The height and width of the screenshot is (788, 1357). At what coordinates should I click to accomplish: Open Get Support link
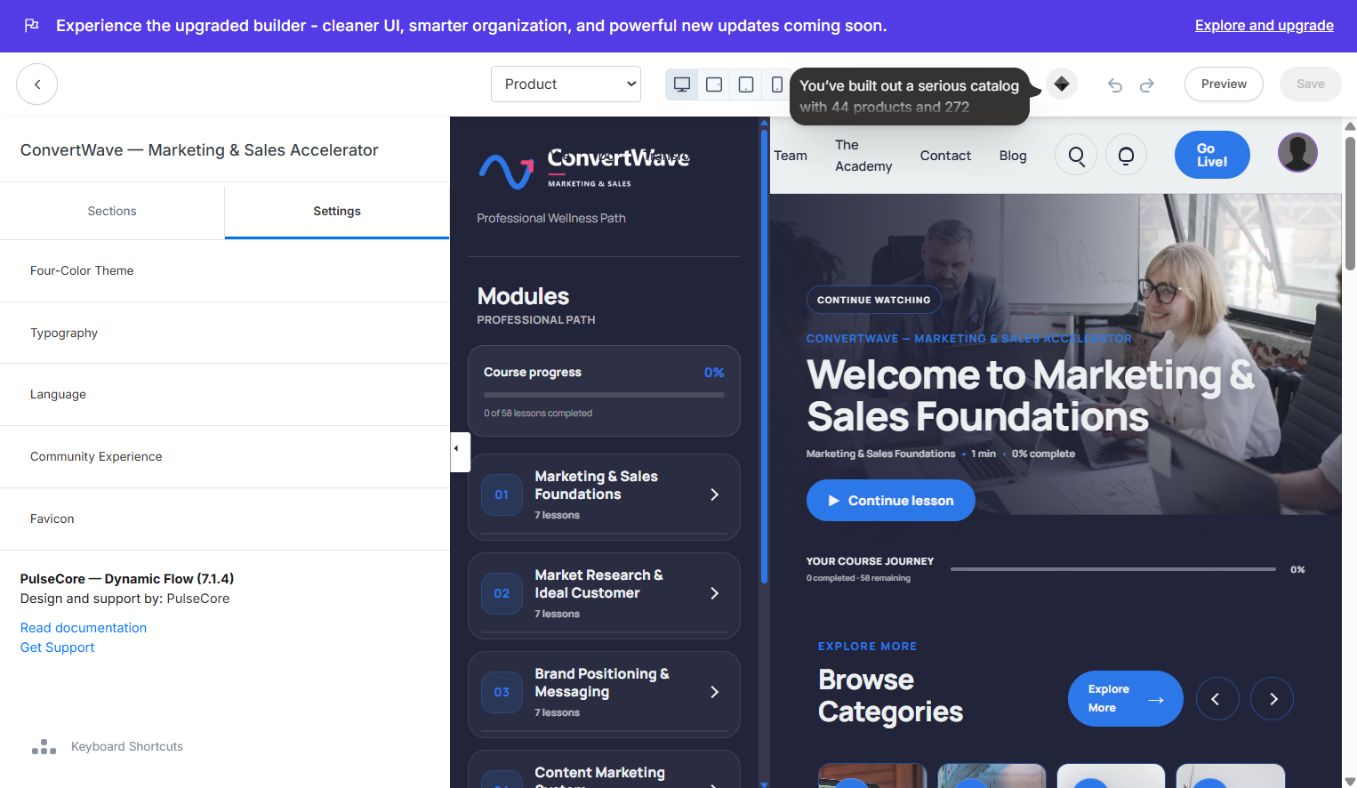point(57,647)
